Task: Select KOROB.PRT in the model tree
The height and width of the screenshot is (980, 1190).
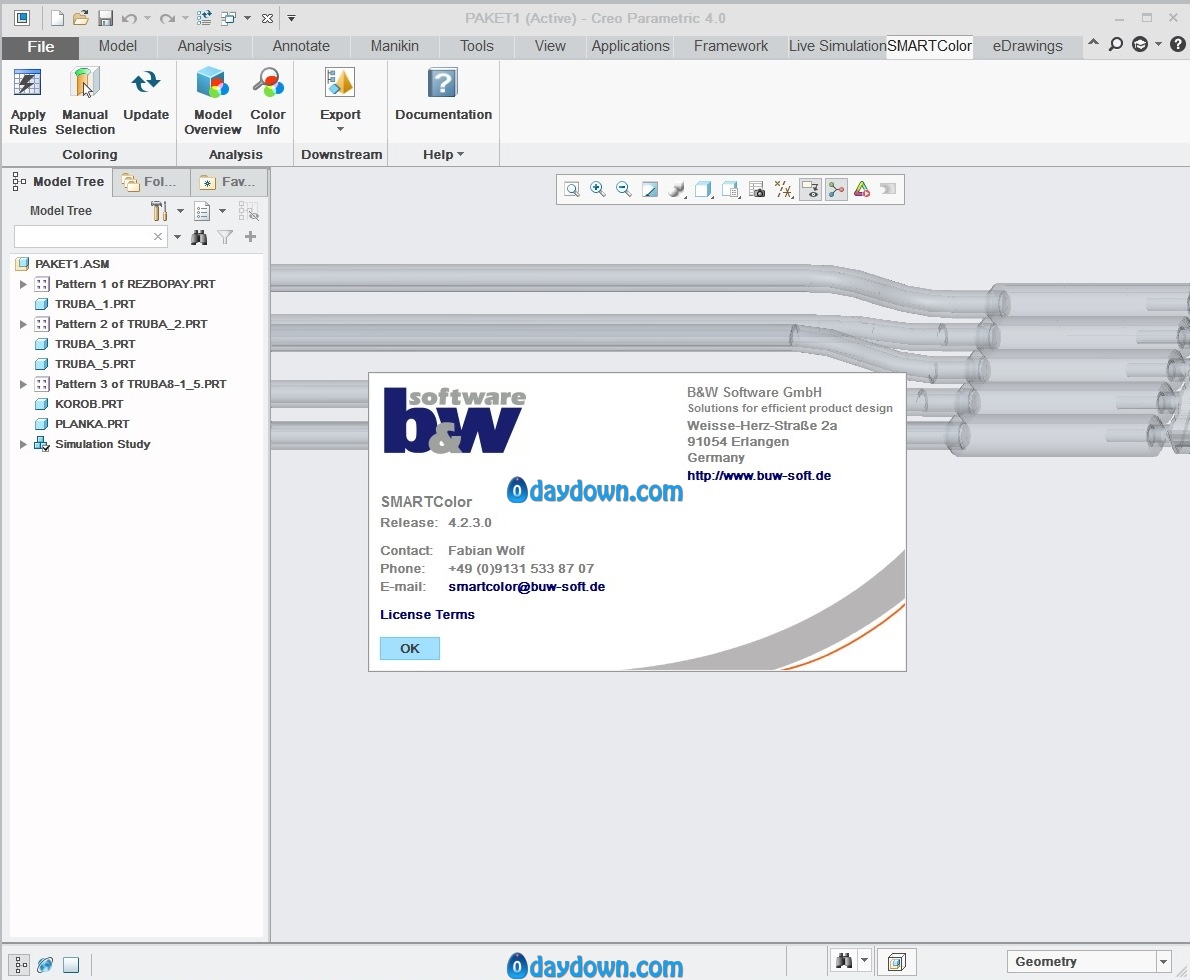Action: (89, 404)
